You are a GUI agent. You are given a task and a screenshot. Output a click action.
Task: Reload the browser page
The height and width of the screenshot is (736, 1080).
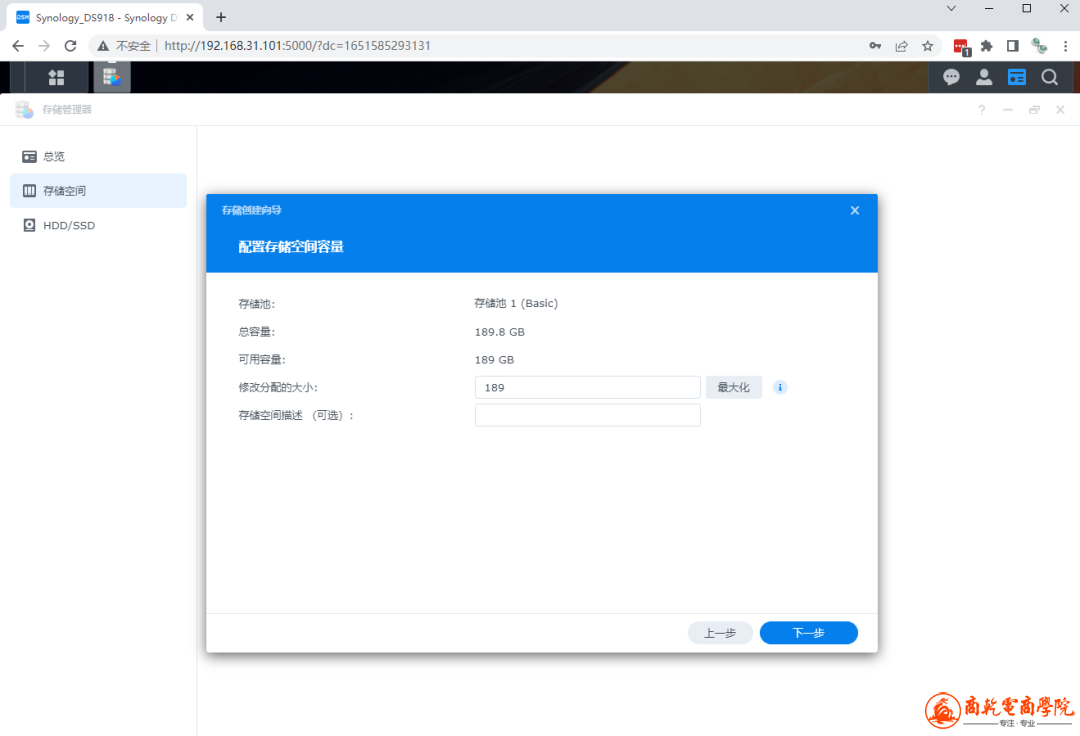pyautogui.click(x=70, y=46)
